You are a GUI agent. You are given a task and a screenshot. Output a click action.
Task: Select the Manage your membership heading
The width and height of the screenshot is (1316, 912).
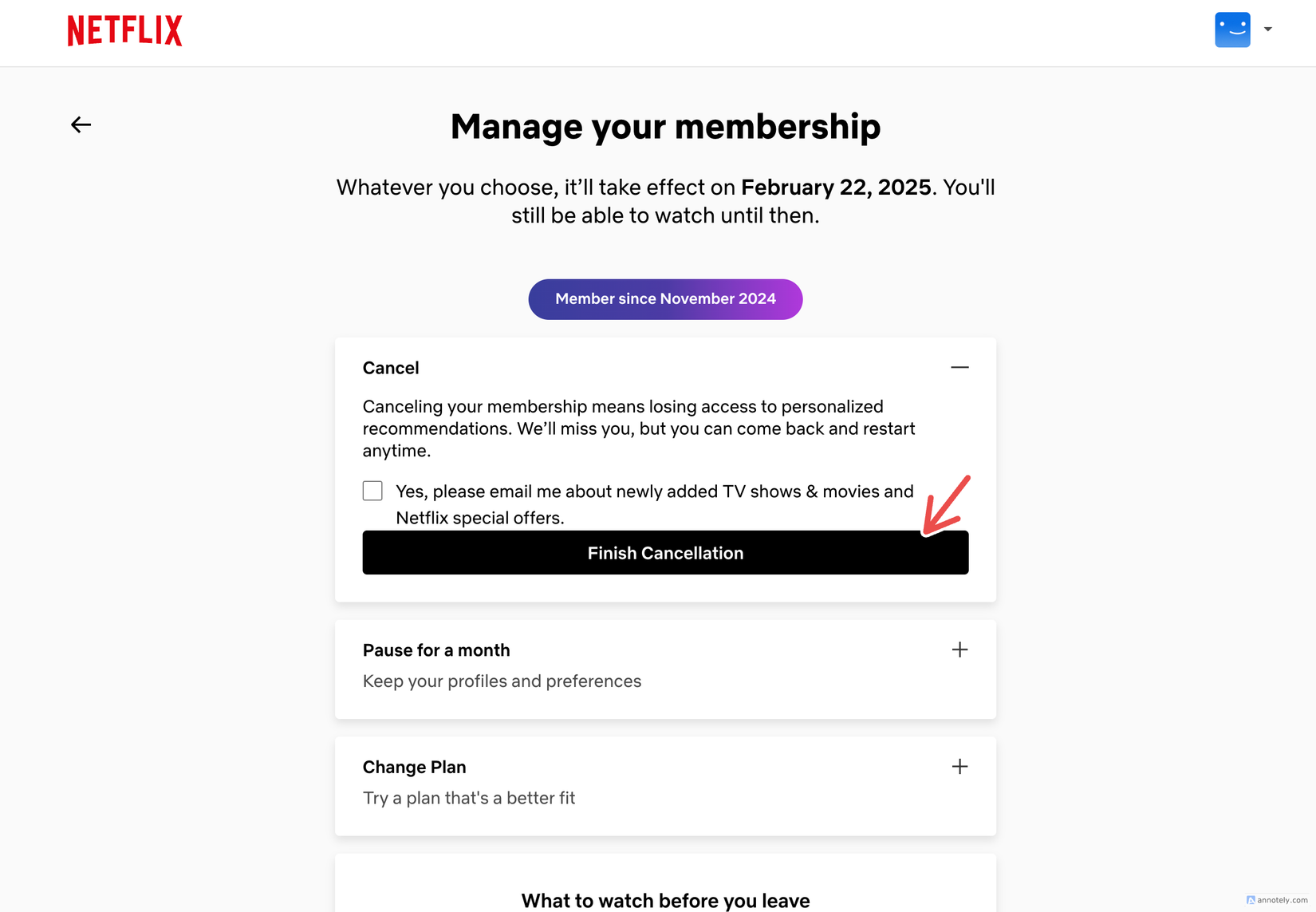(665, 126)
